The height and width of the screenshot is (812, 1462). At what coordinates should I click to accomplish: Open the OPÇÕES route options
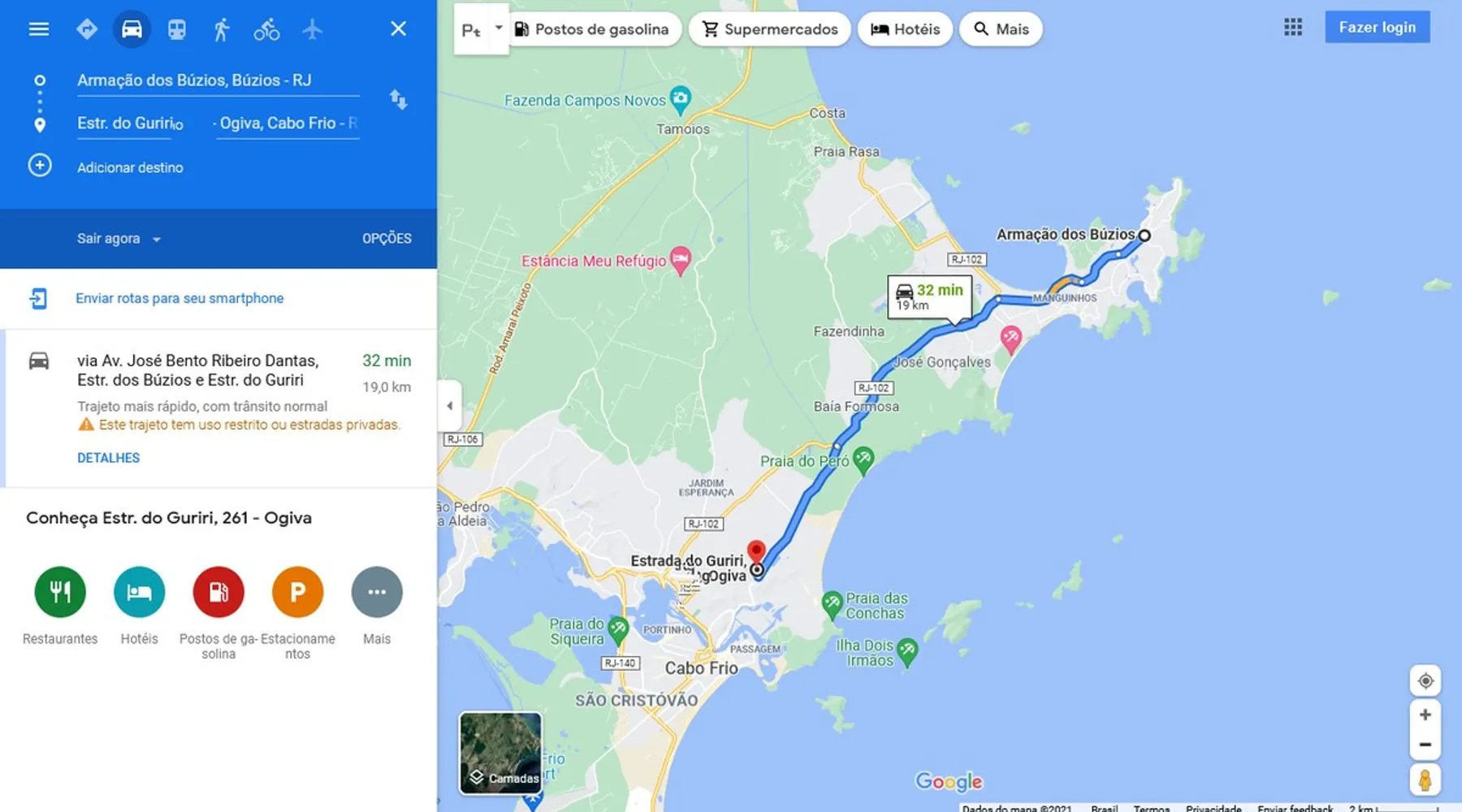point(387,239)
